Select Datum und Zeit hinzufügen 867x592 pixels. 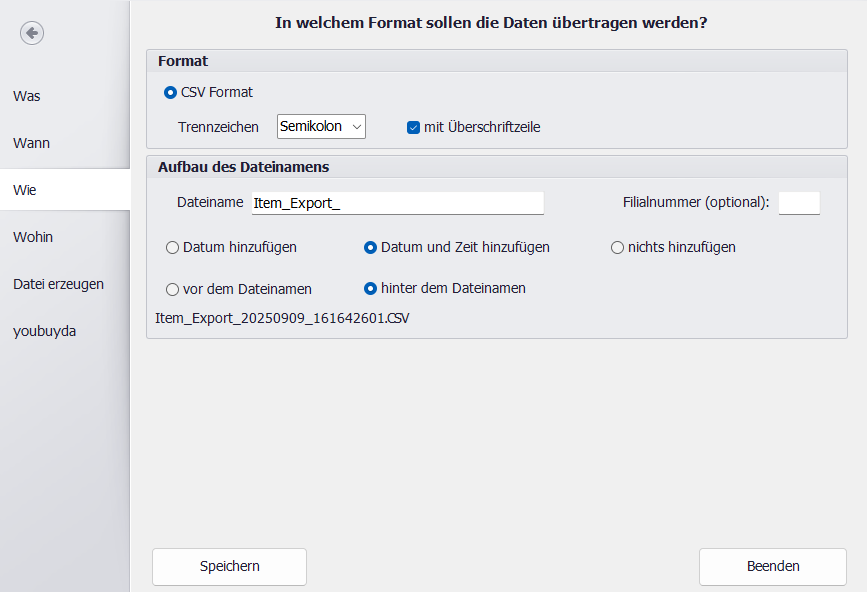tap(371, 247)
